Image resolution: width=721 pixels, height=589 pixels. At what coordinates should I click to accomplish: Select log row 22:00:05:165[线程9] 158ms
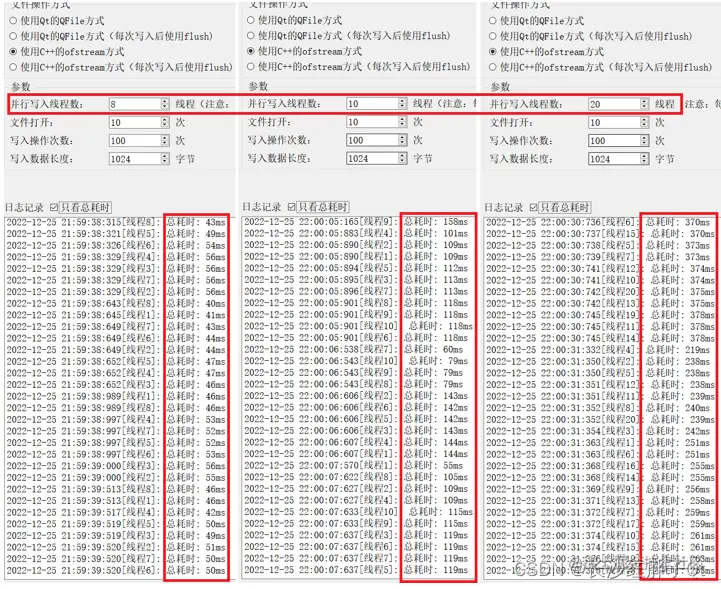coord(356,222)
